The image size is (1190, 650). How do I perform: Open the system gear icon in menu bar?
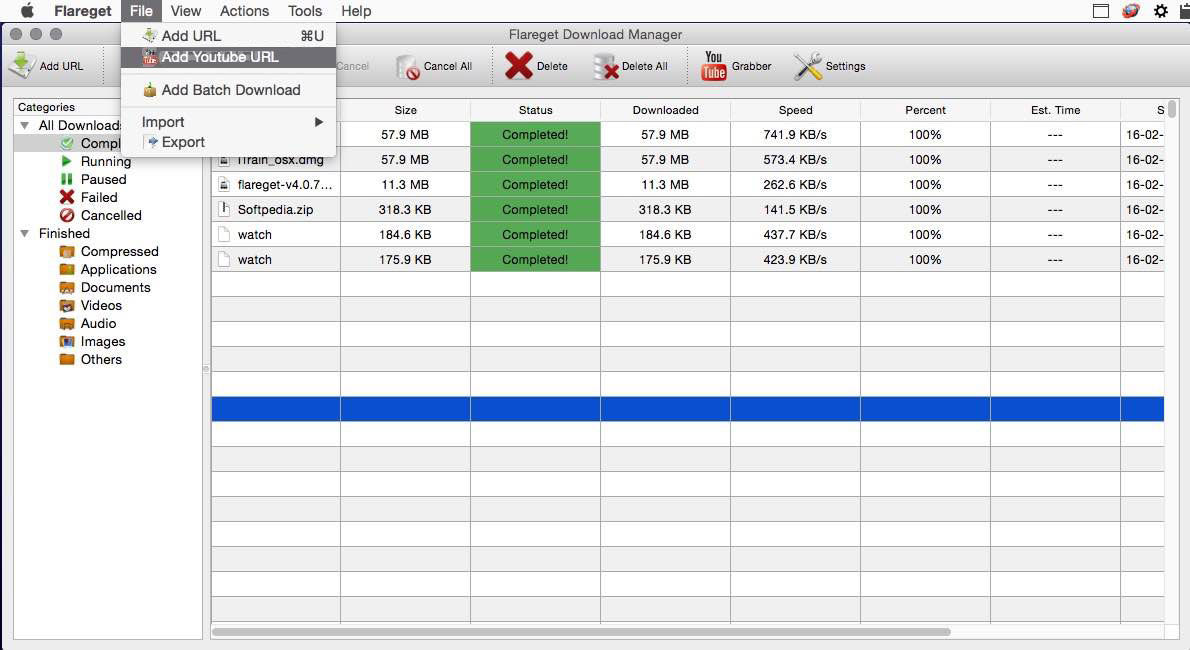click(x=1160, y=11)
